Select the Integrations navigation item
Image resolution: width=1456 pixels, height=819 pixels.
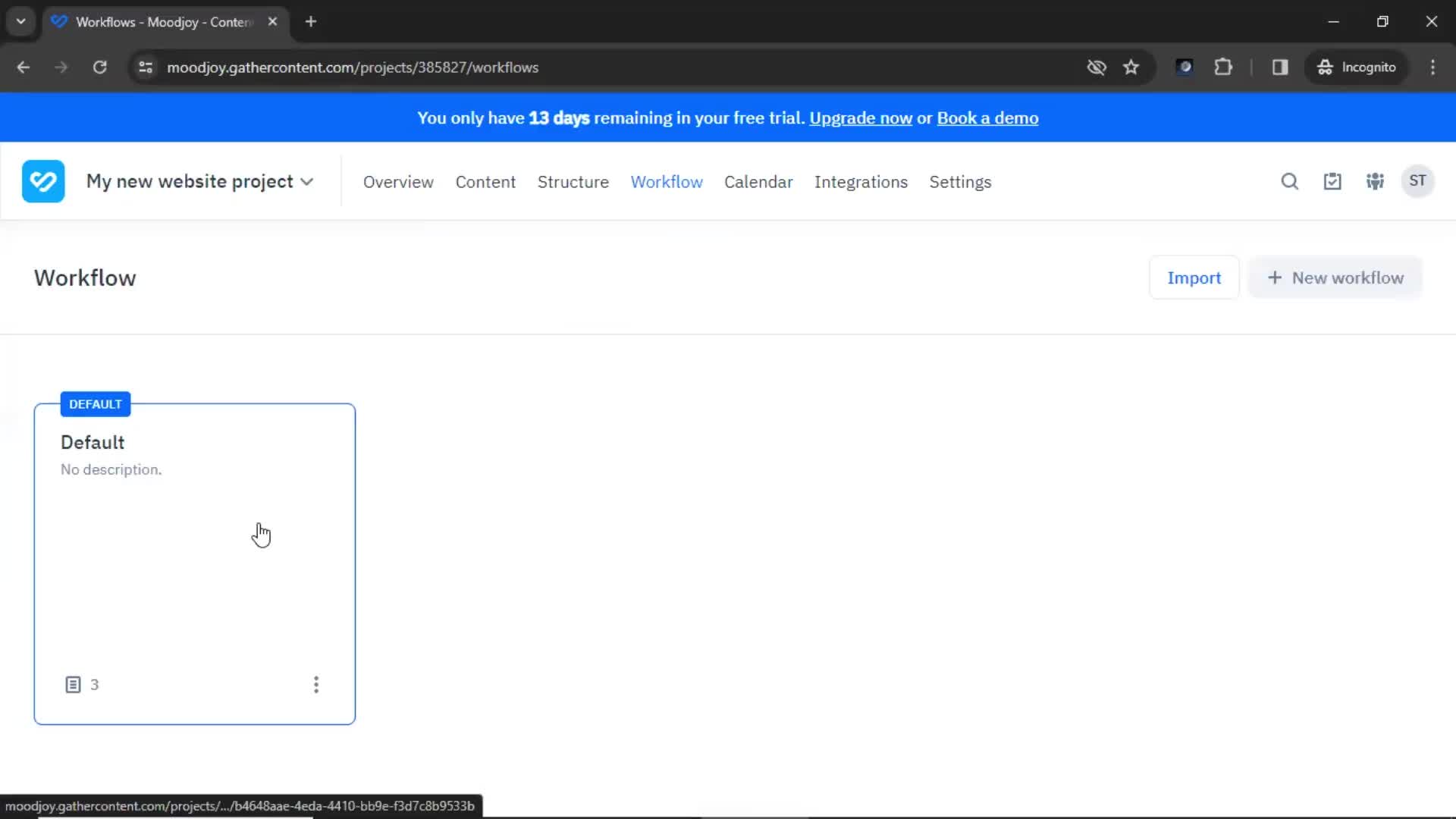pyautogui.click(x=861, y=181)
